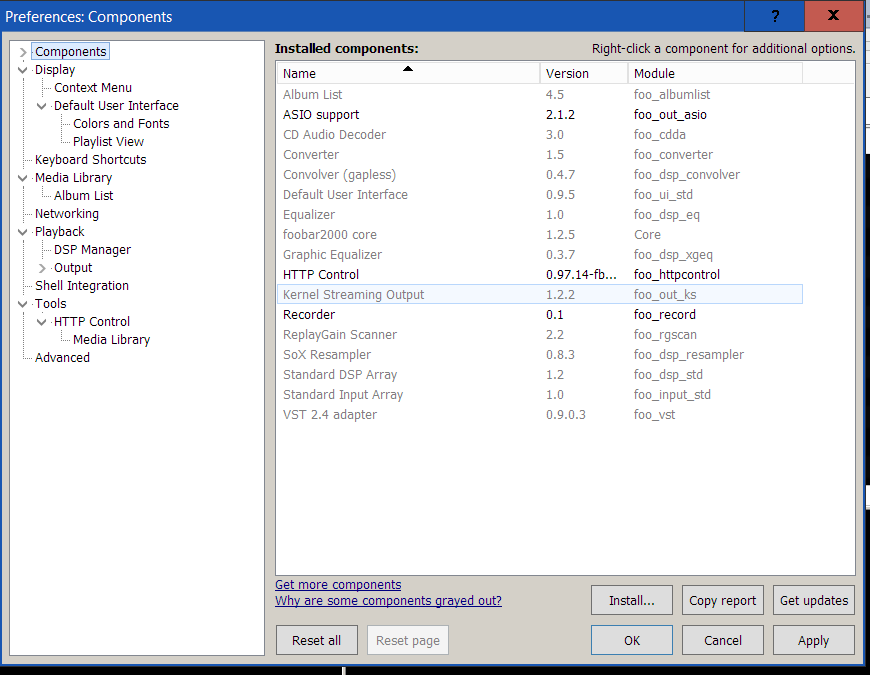This screenshot has width=870, height=675.
Task: Open 'Why are some components grayed out?' link
Action: coord(388,601)
